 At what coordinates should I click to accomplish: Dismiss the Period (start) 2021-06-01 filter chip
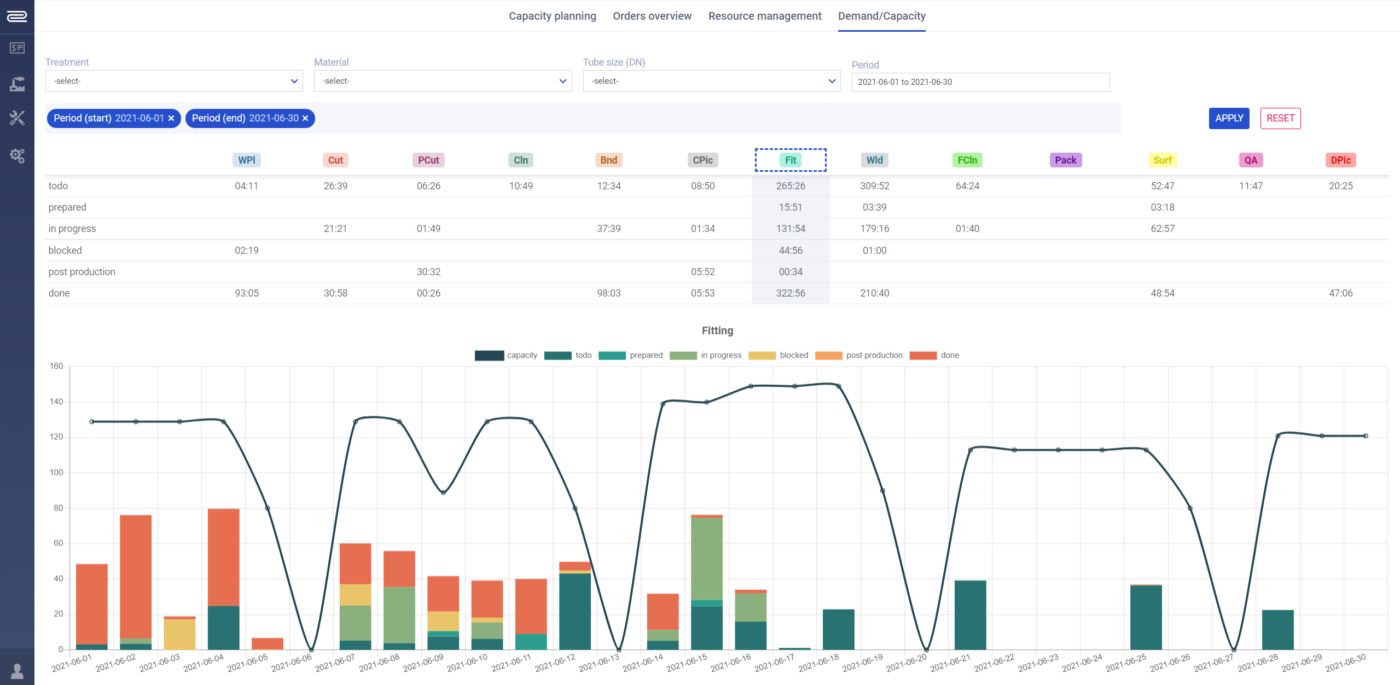pyautogui.click(x=172, y=118)
